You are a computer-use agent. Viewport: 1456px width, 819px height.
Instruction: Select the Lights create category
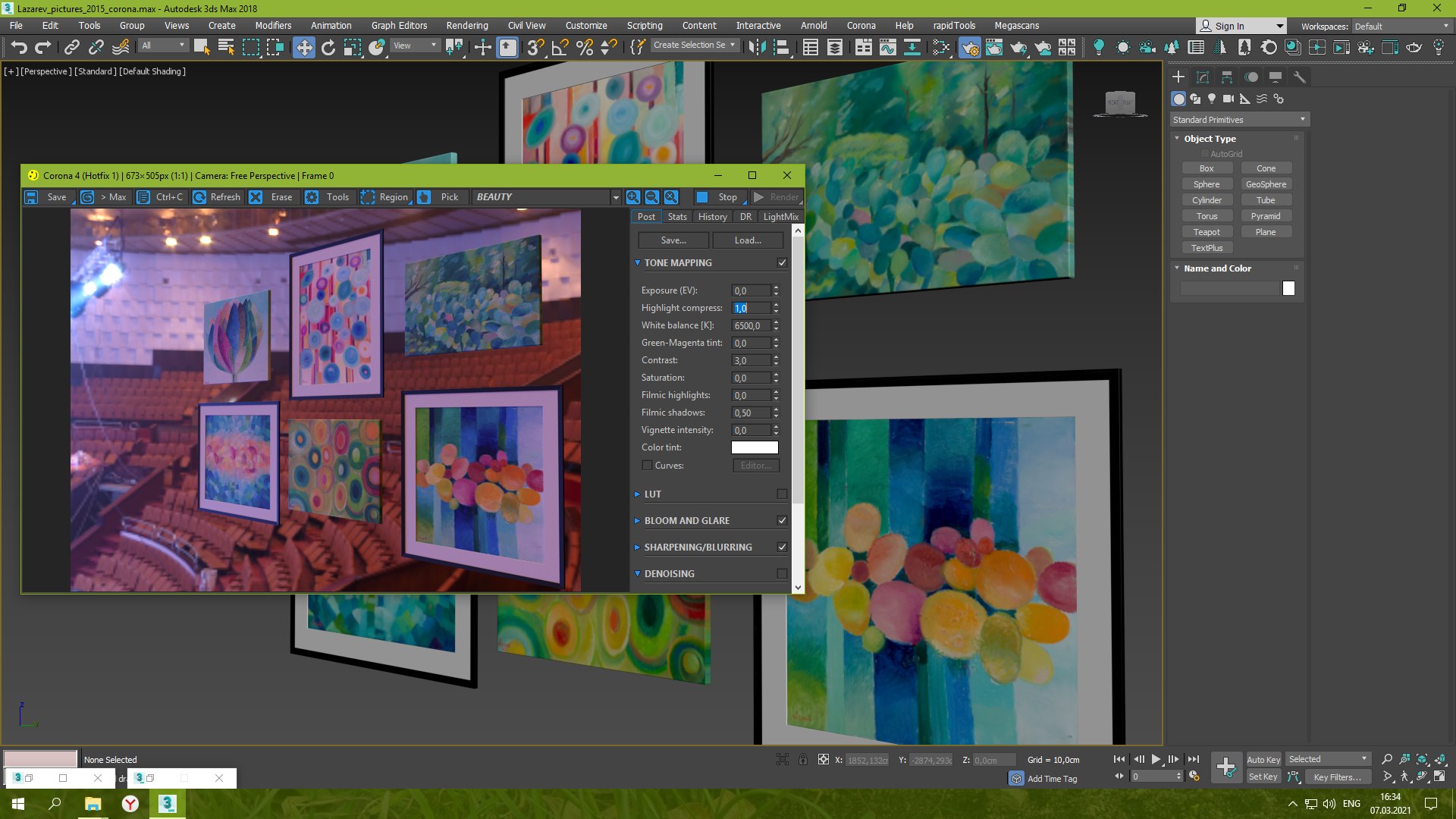[1212, 99]
